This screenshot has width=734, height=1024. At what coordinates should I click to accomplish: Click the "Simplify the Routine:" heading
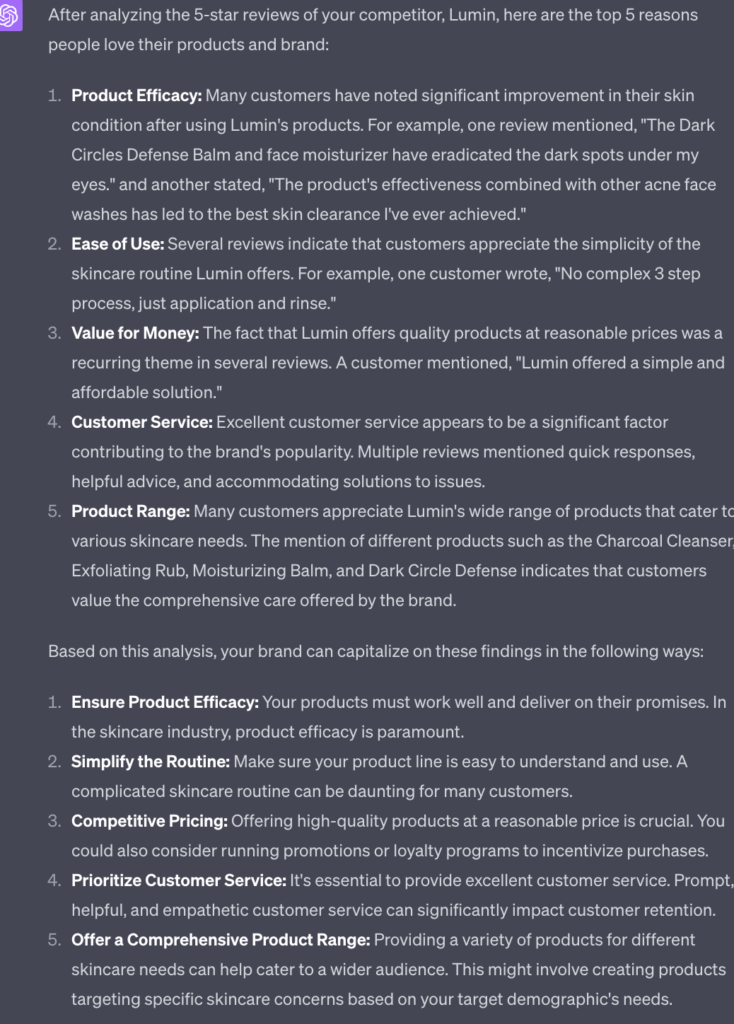click(150, 762)
